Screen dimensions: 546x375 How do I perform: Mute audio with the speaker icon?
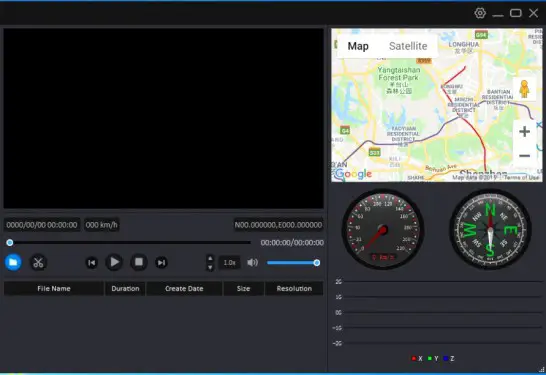[252, 263]
